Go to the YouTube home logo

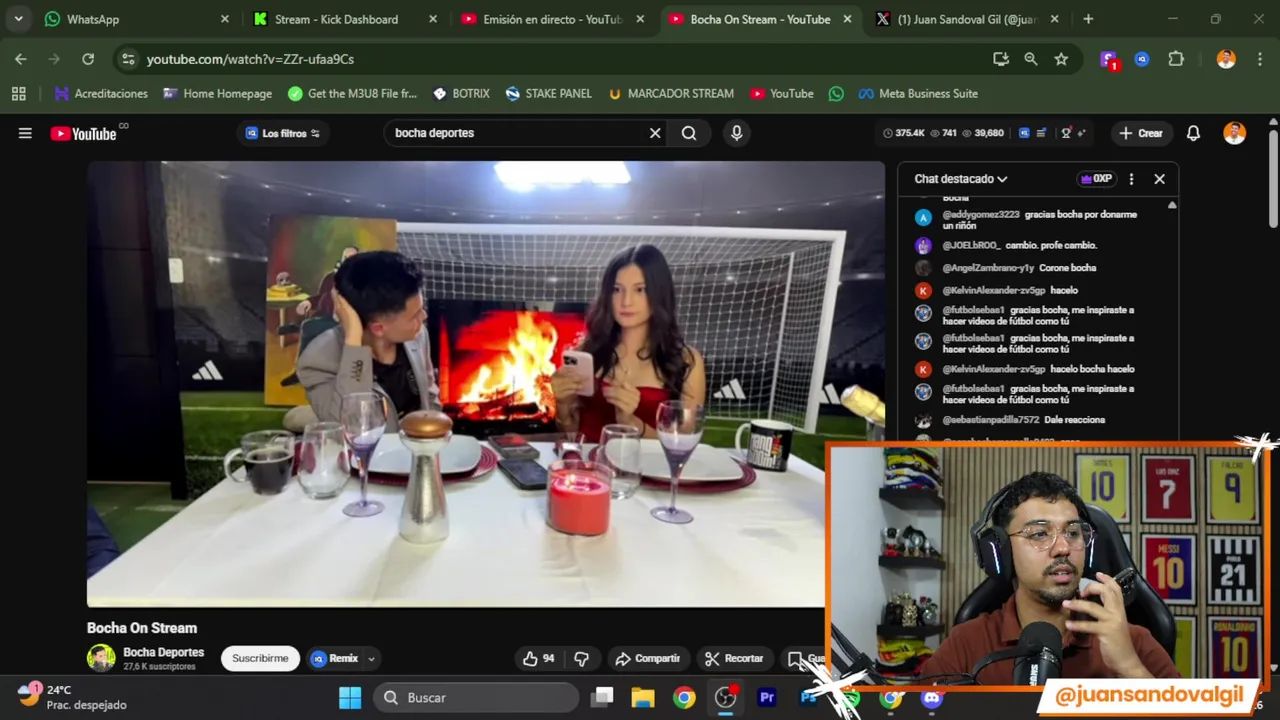84,133
